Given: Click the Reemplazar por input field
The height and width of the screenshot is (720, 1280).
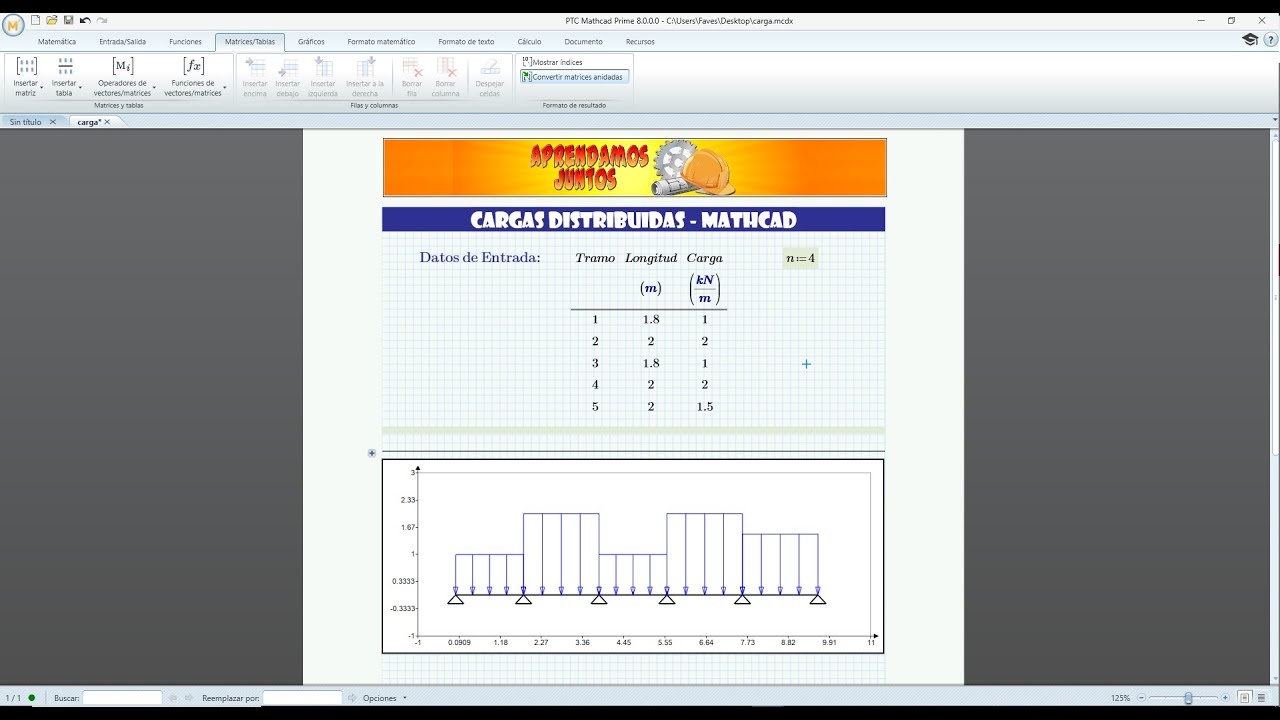Looking at the screenshot, I should click(x=302, y=698).
